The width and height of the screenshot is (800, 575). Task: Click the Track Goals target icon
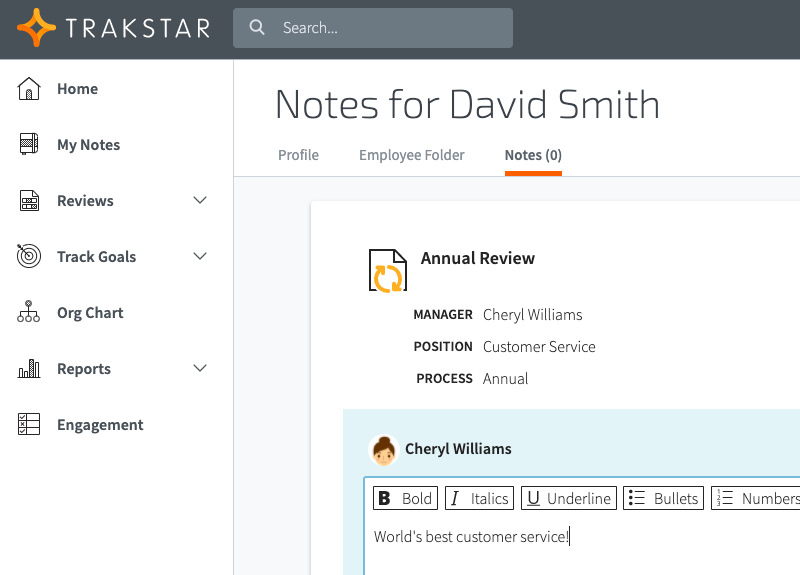[29, 256]
